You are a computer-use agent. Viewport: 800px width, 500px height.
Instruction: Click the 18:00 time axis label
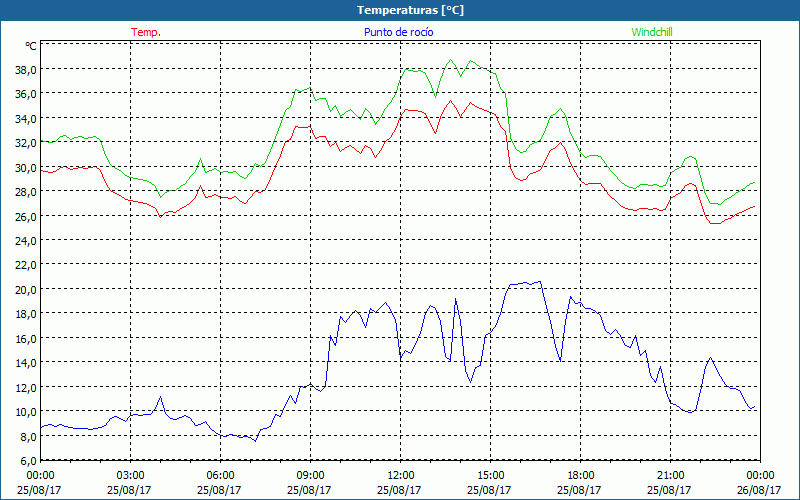point(580,476)
